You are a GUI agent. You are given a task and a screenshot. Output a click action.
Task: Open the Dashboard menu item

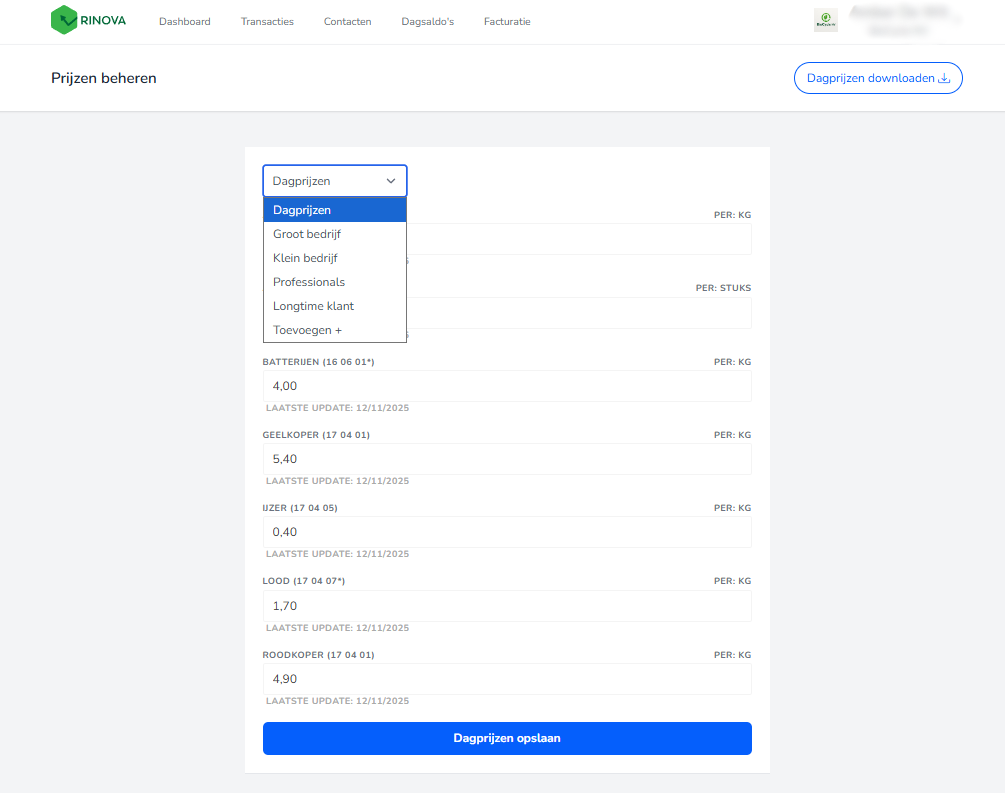[x=185, y=22]
